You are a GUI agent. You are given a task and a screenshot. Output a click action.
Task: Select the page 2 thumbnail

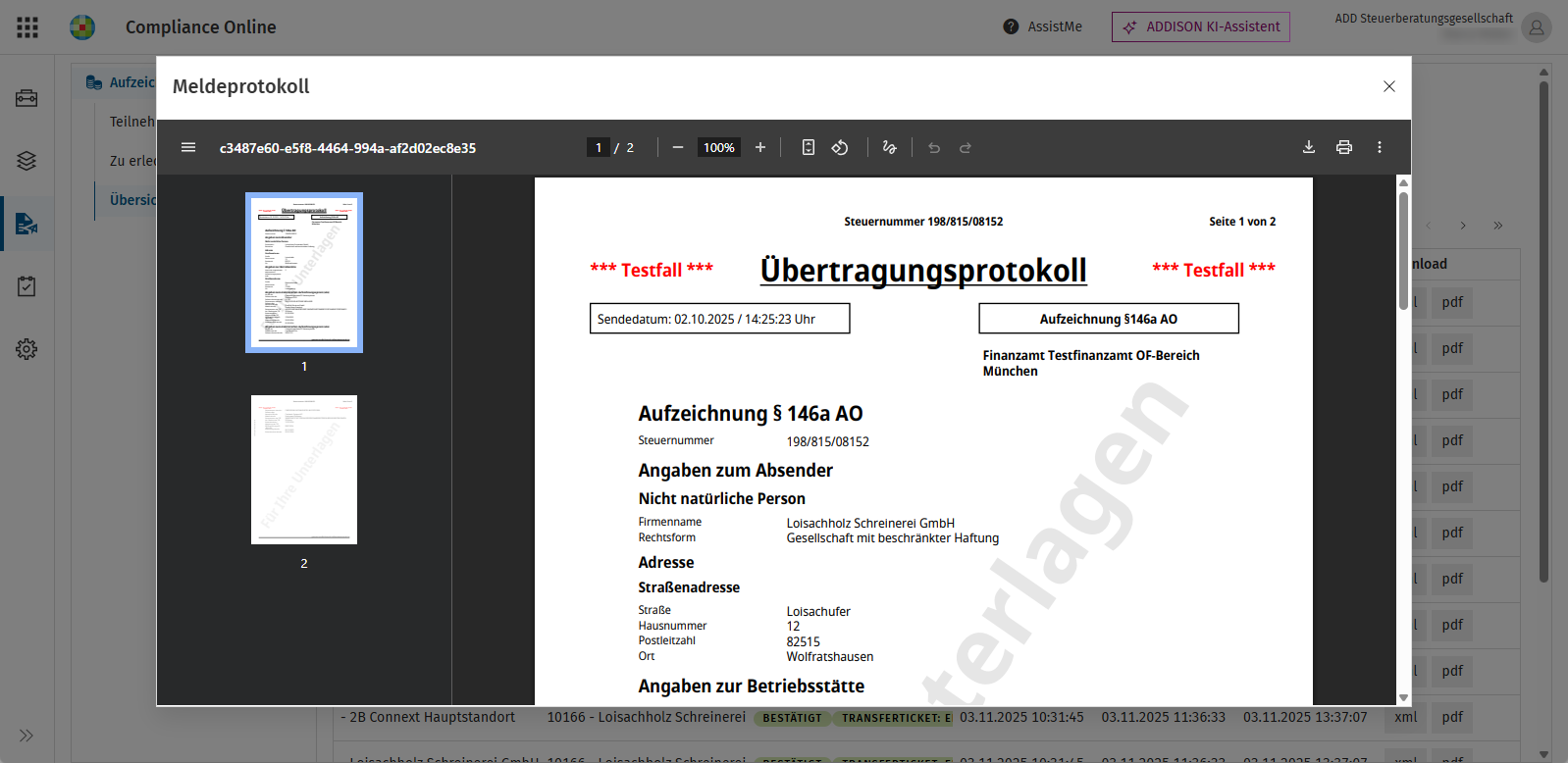pos(304,470)
